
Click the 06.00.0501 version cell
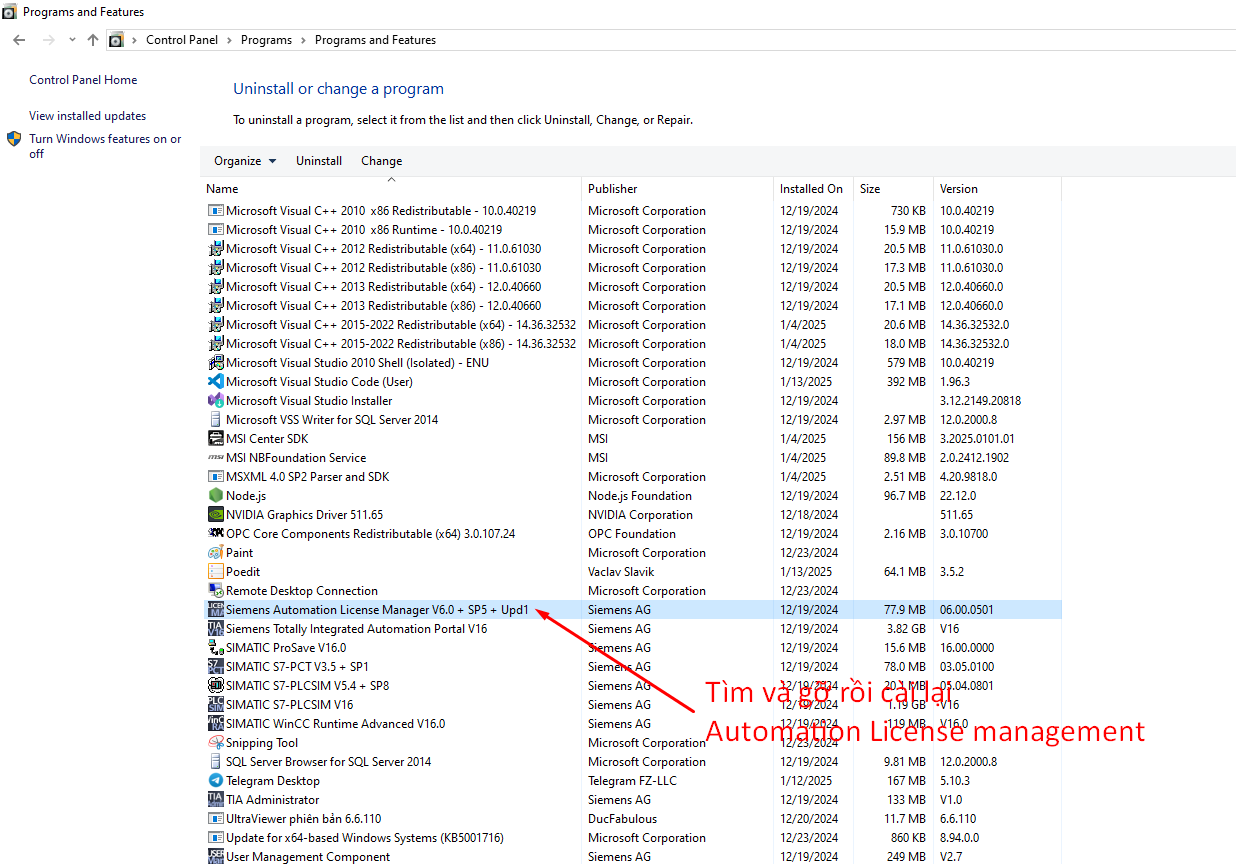pyautogui.click(x=967, y=609)
